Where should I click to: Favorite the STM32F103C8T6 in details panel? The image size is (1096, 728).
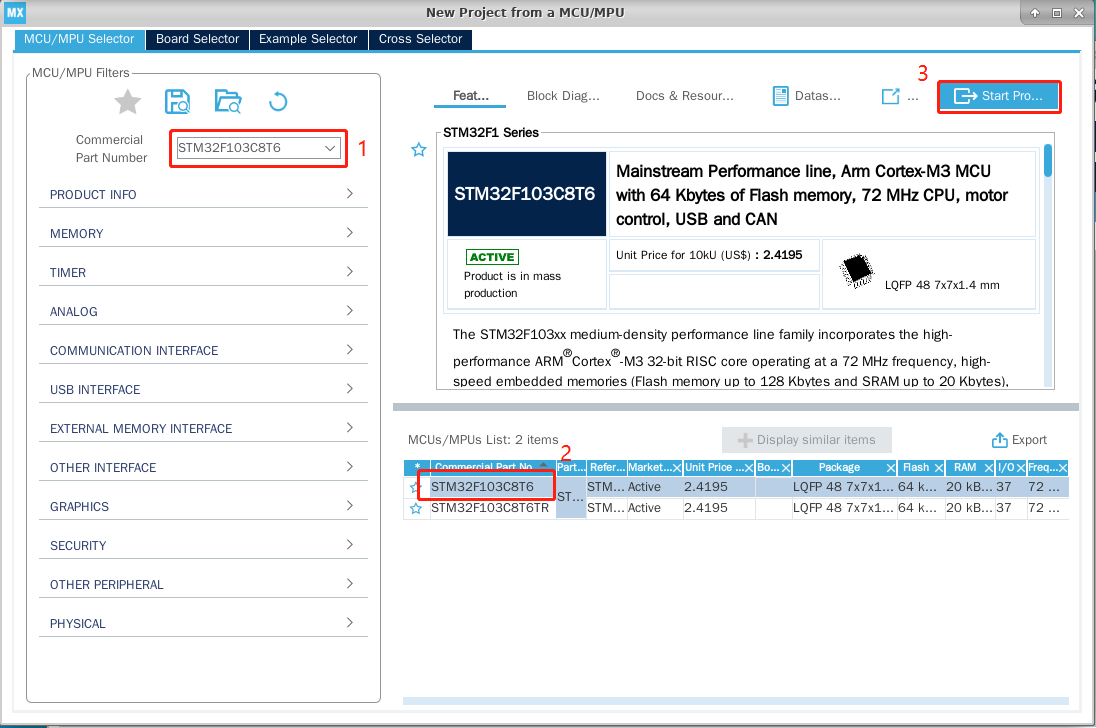pyautogui.click(x=419, y=150)
